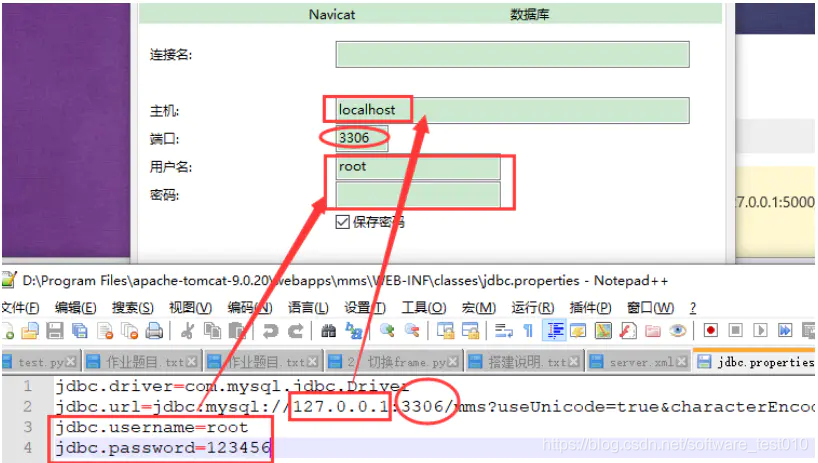Click the Synchronize Vertical Scrolling icon

click(x=445, y=331)
